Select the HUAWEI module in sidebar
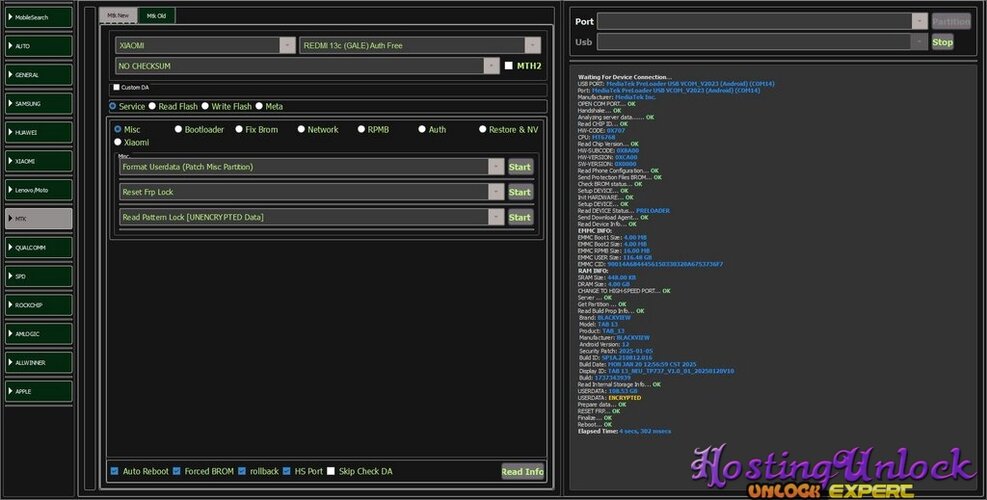 click(x=38, y=132)
